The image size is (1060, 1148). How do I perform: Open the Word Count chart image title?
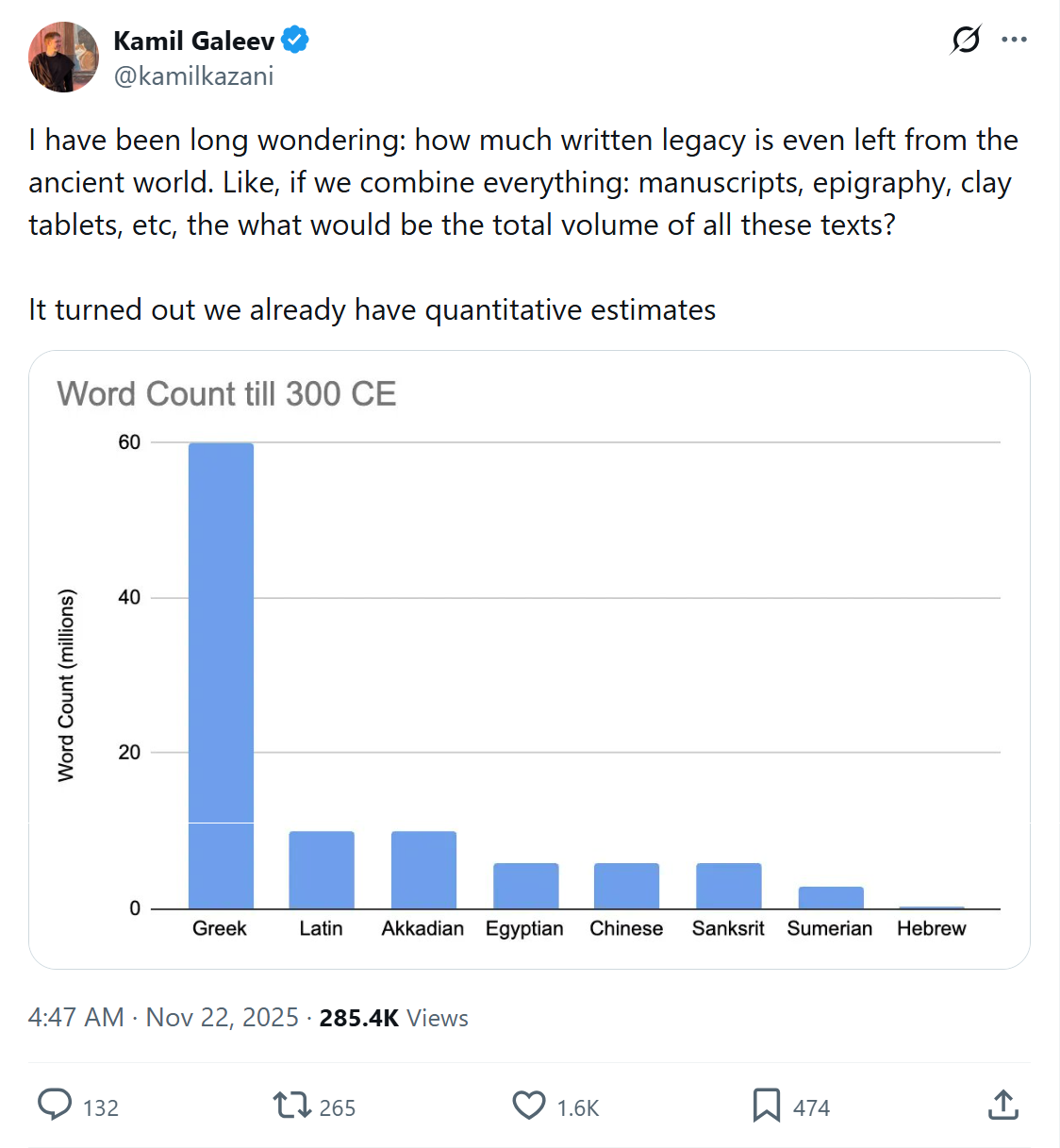coord(226,393)
